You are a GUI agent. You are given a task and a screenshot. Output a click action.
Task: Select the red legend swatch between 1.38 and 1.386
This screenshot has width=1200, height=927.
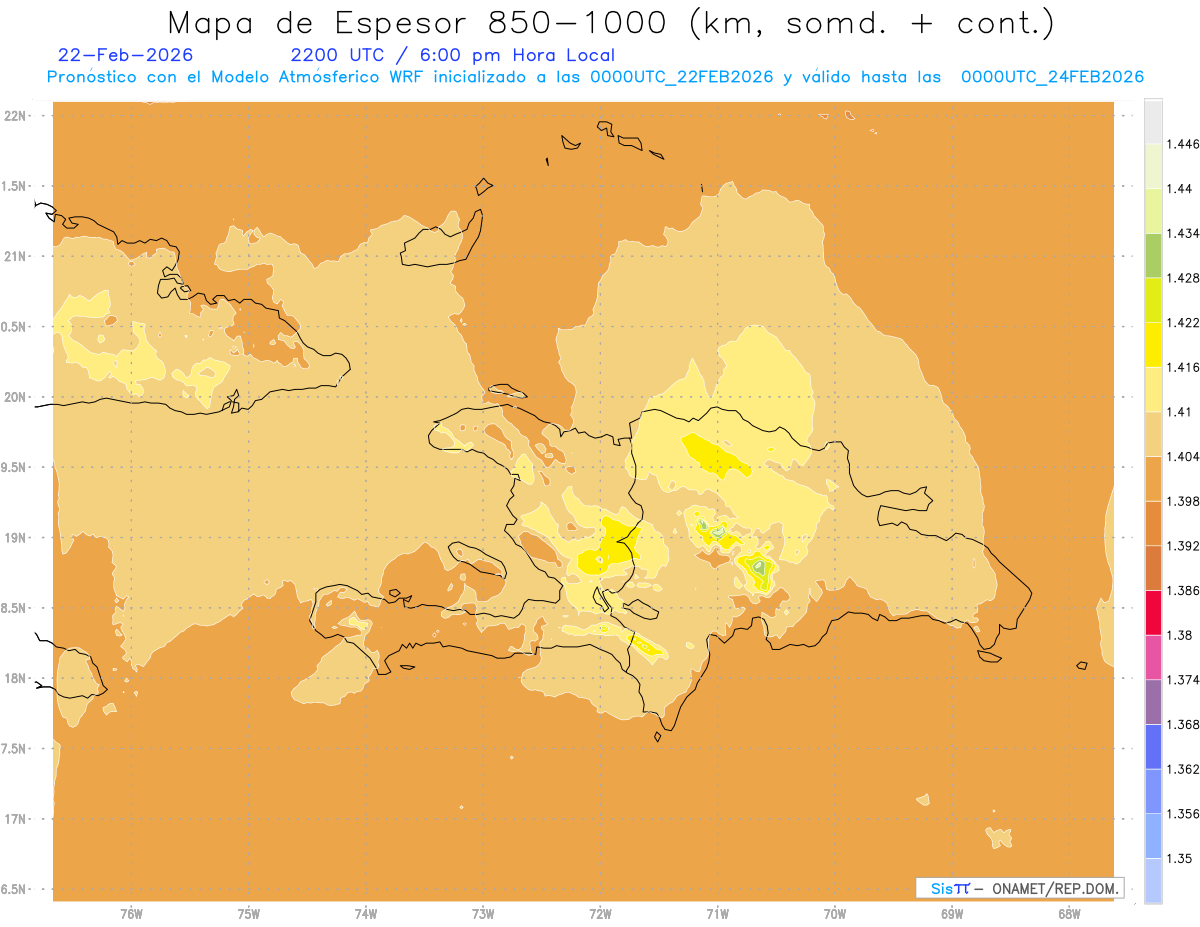1153,612
